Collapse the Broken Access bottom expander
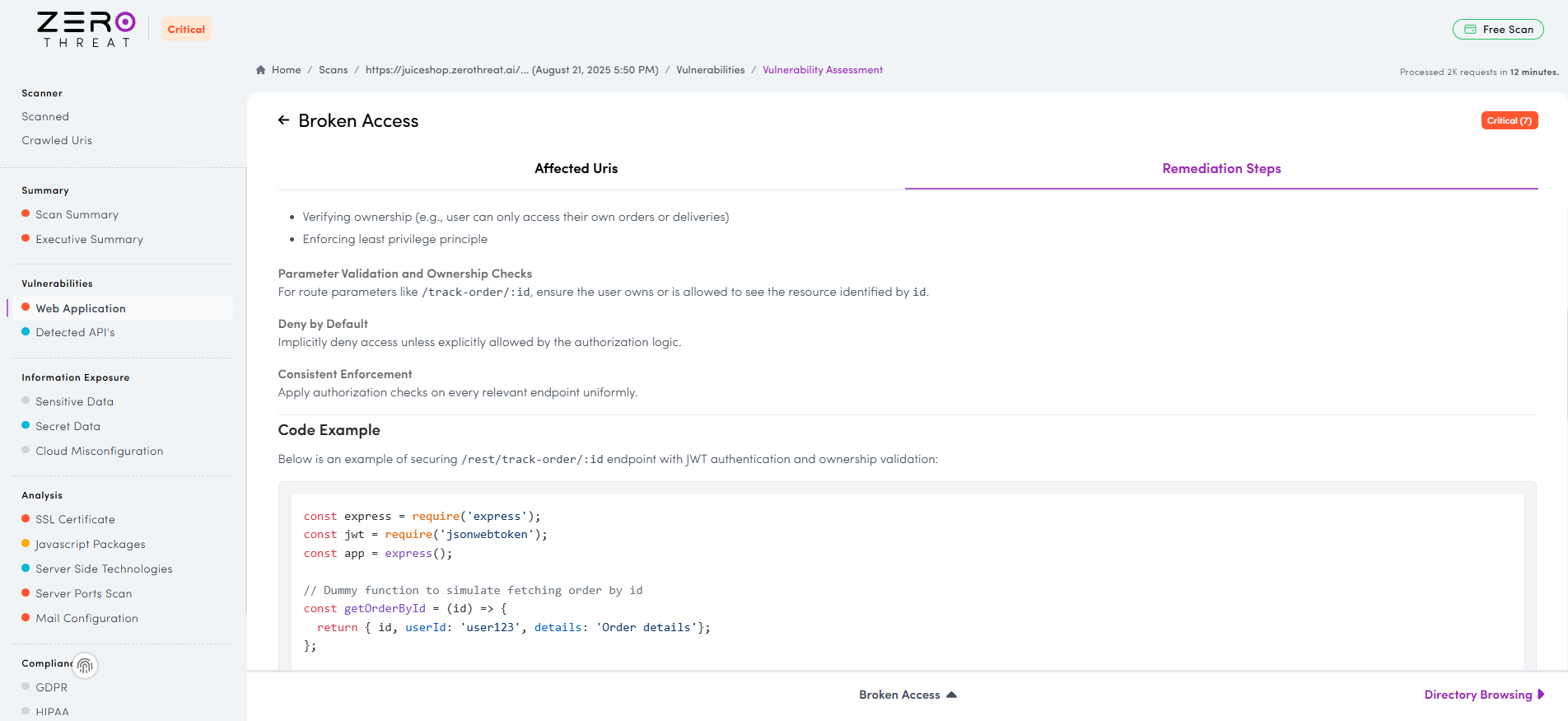 [x=951, y=695]
